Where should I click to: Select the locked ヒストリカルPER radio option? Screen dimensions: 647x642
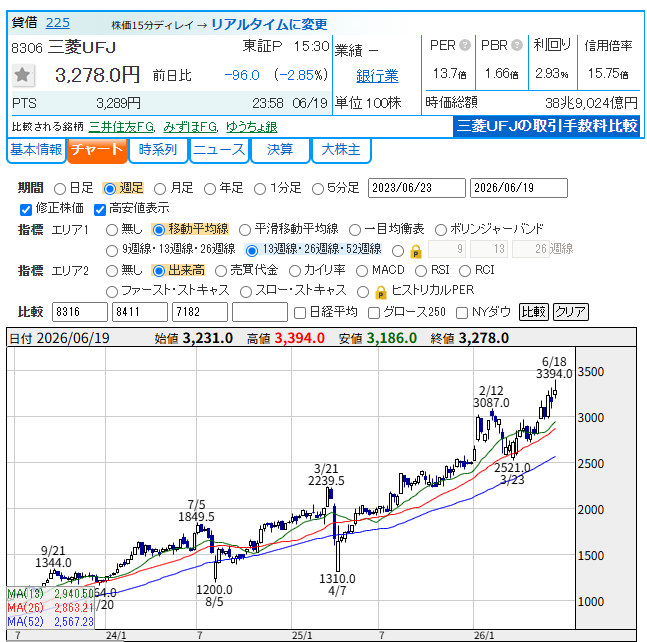point(363,292)
